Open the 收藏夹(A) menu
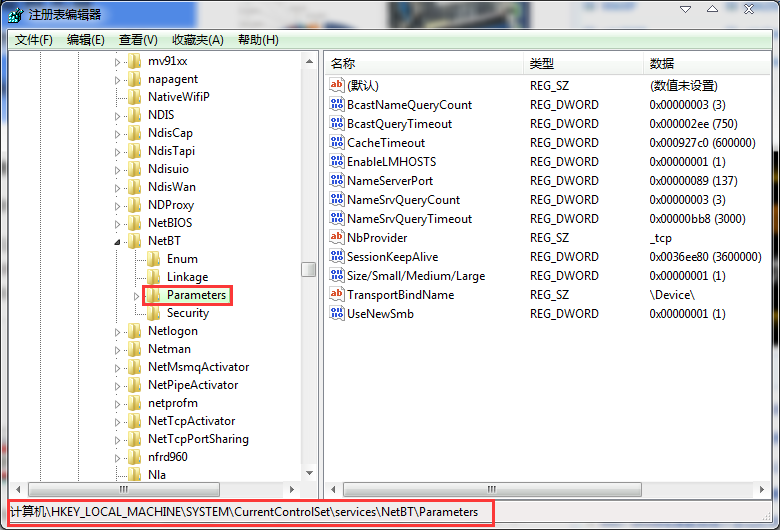This screenshot has width=780, height=530. (x=198, y=40)
